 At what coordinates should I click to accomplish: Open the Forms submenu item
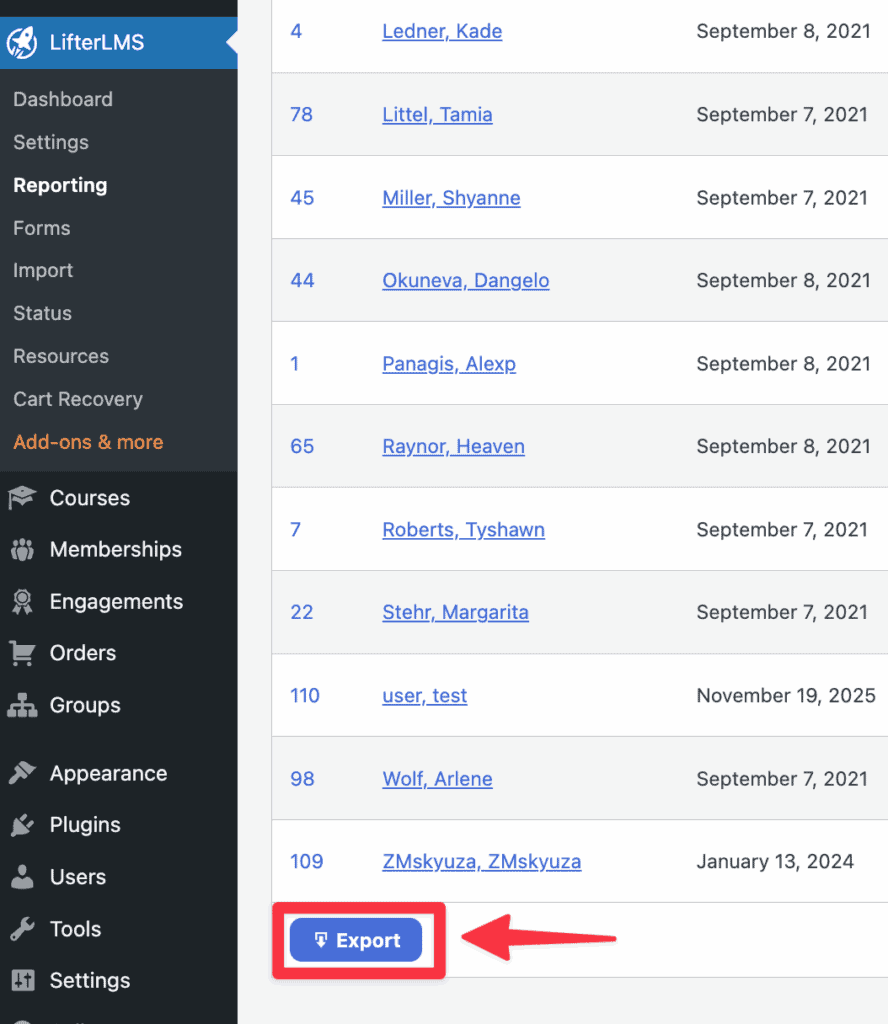point(42,228)
